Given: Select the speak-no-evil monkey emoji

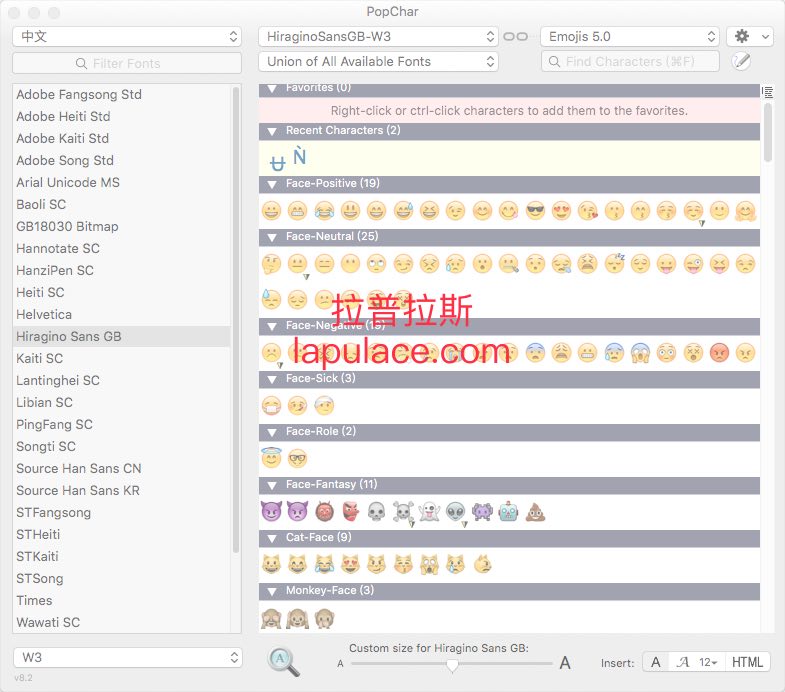Looking at the screenshot, I should 324,618.
